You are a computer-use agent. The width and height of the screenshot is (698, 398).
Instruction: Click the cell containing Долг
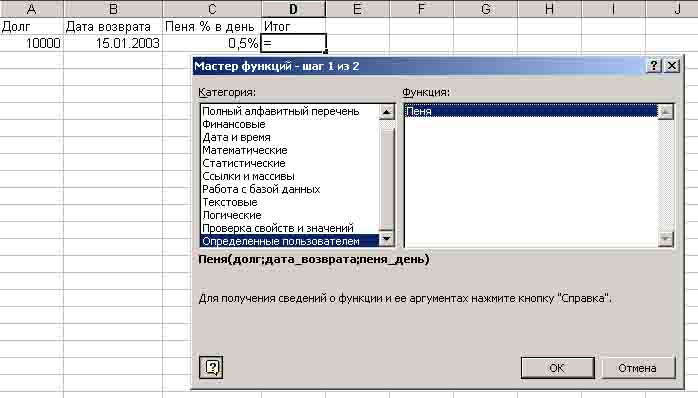pos(31,26)
